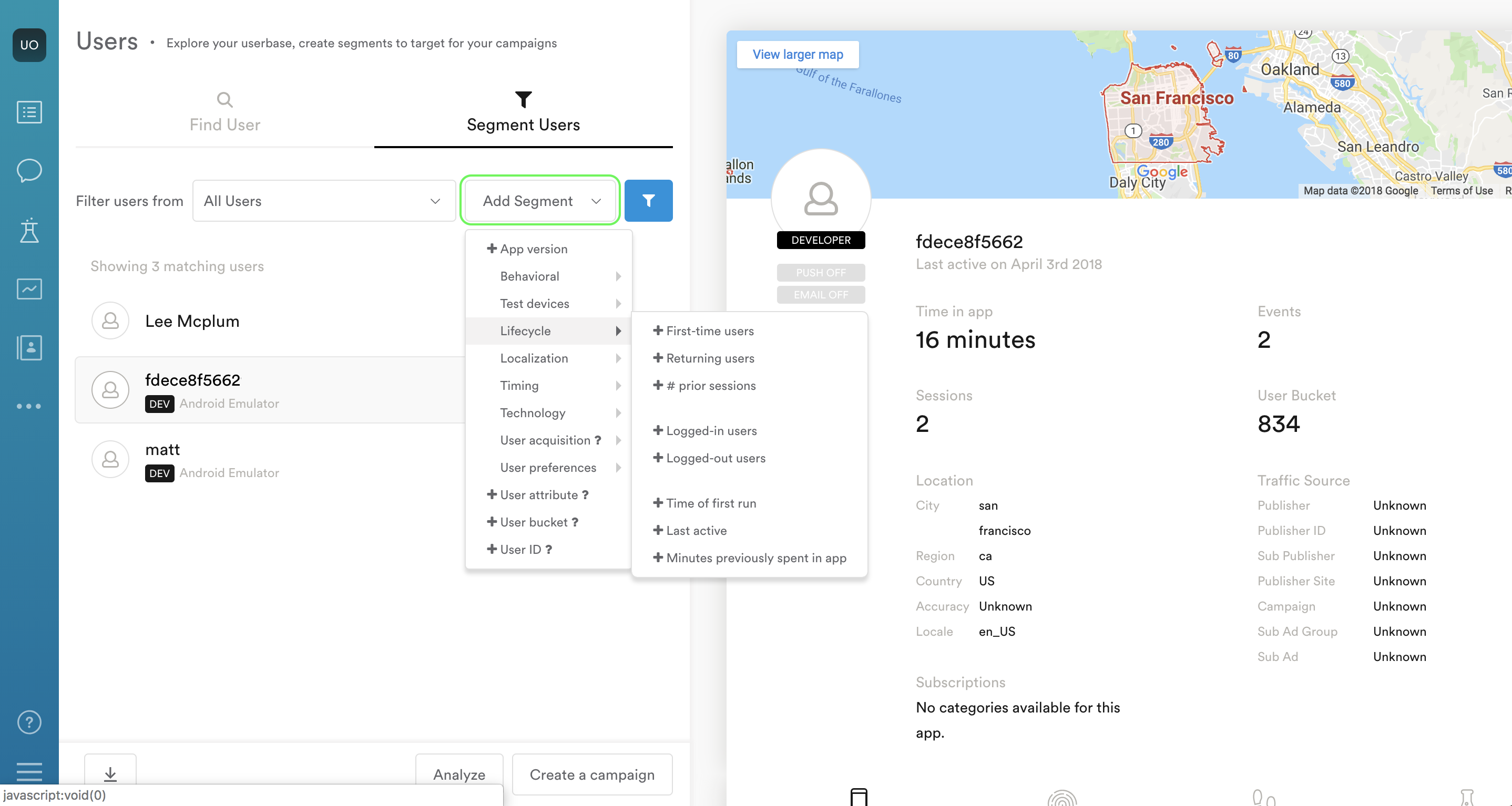This screenshot has height=806, width=1512.
Task: Collapse the Add Segment dropdown
Action: (x=540, y=201)
